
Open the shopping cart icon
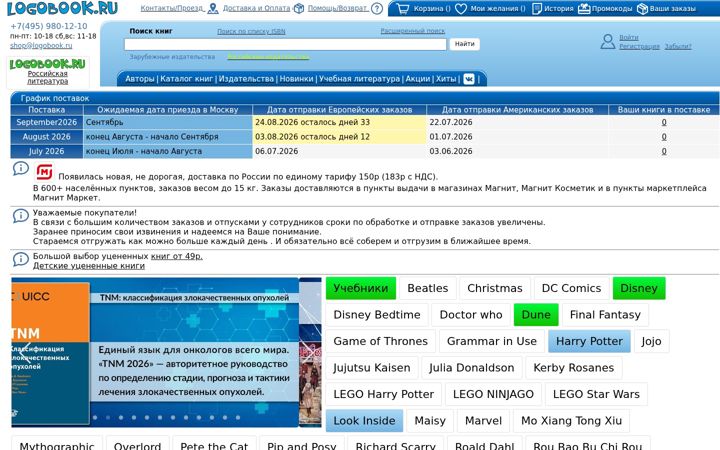point(403,9)
